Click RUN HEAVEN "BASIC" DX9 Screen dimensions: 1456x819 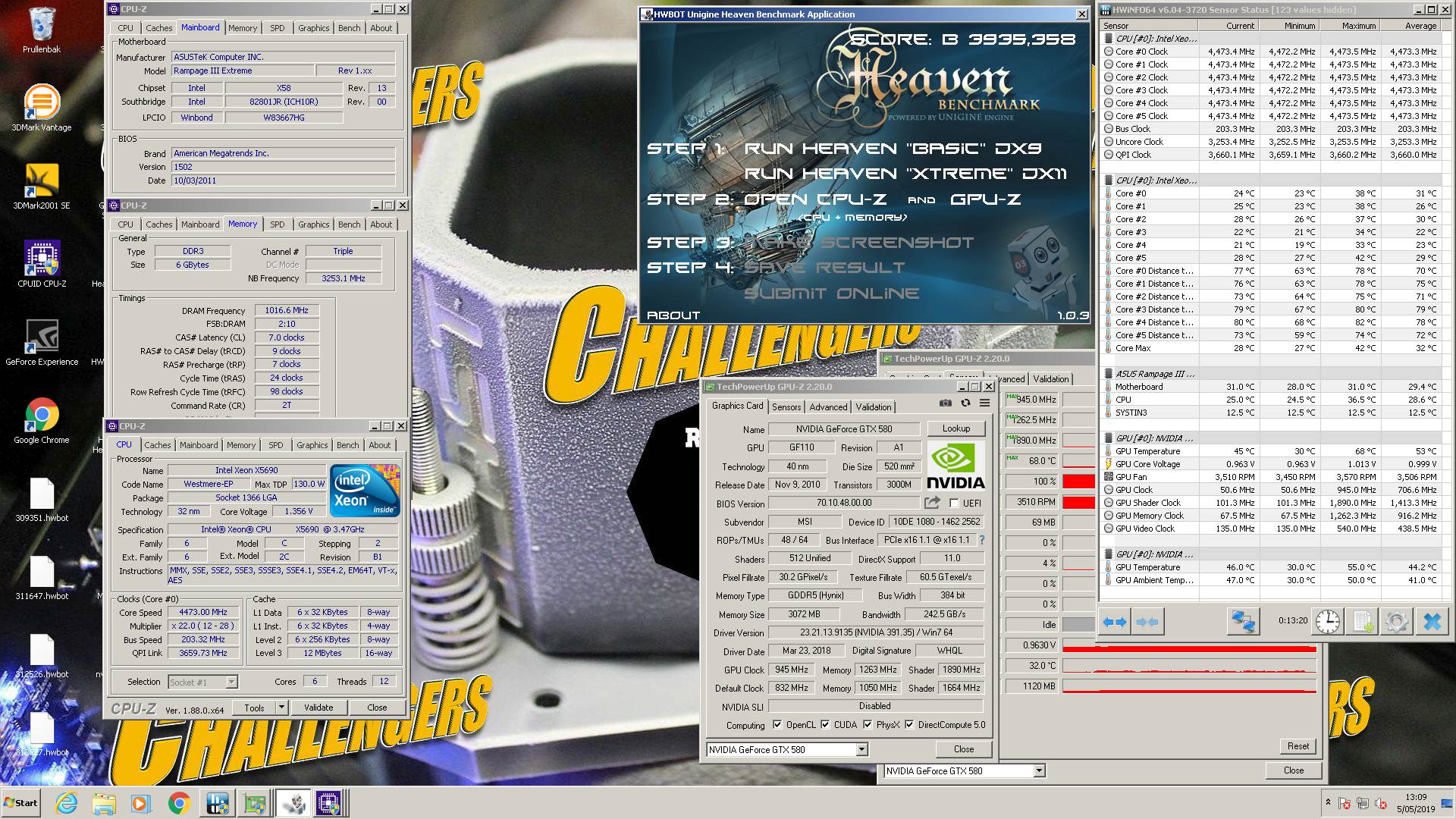pyautogui.click(x=893, y=149)
